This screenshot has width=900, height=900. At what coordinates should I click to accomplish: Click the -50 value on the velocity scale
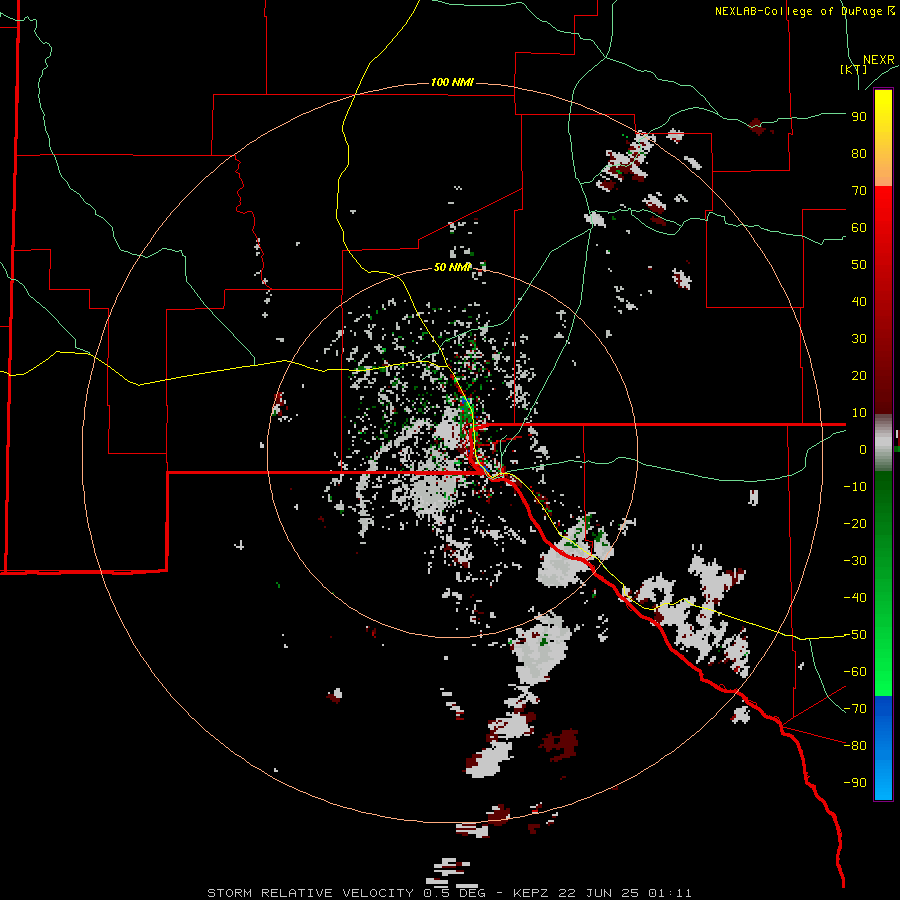click(855, 635)
